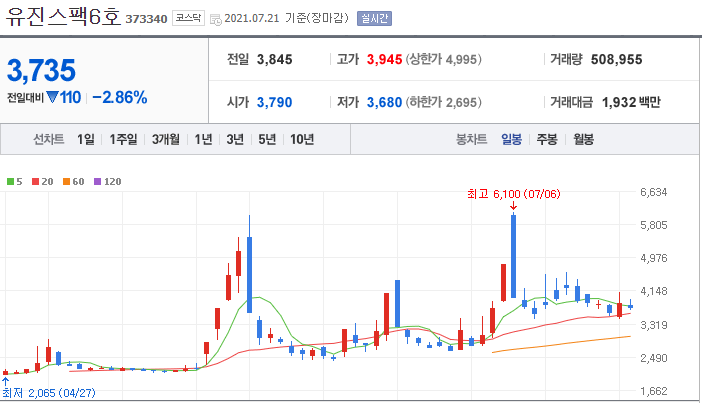Screen dimensions: 702x403
Task: Click the orange 60-day moving average swatch
Action: 66,181
